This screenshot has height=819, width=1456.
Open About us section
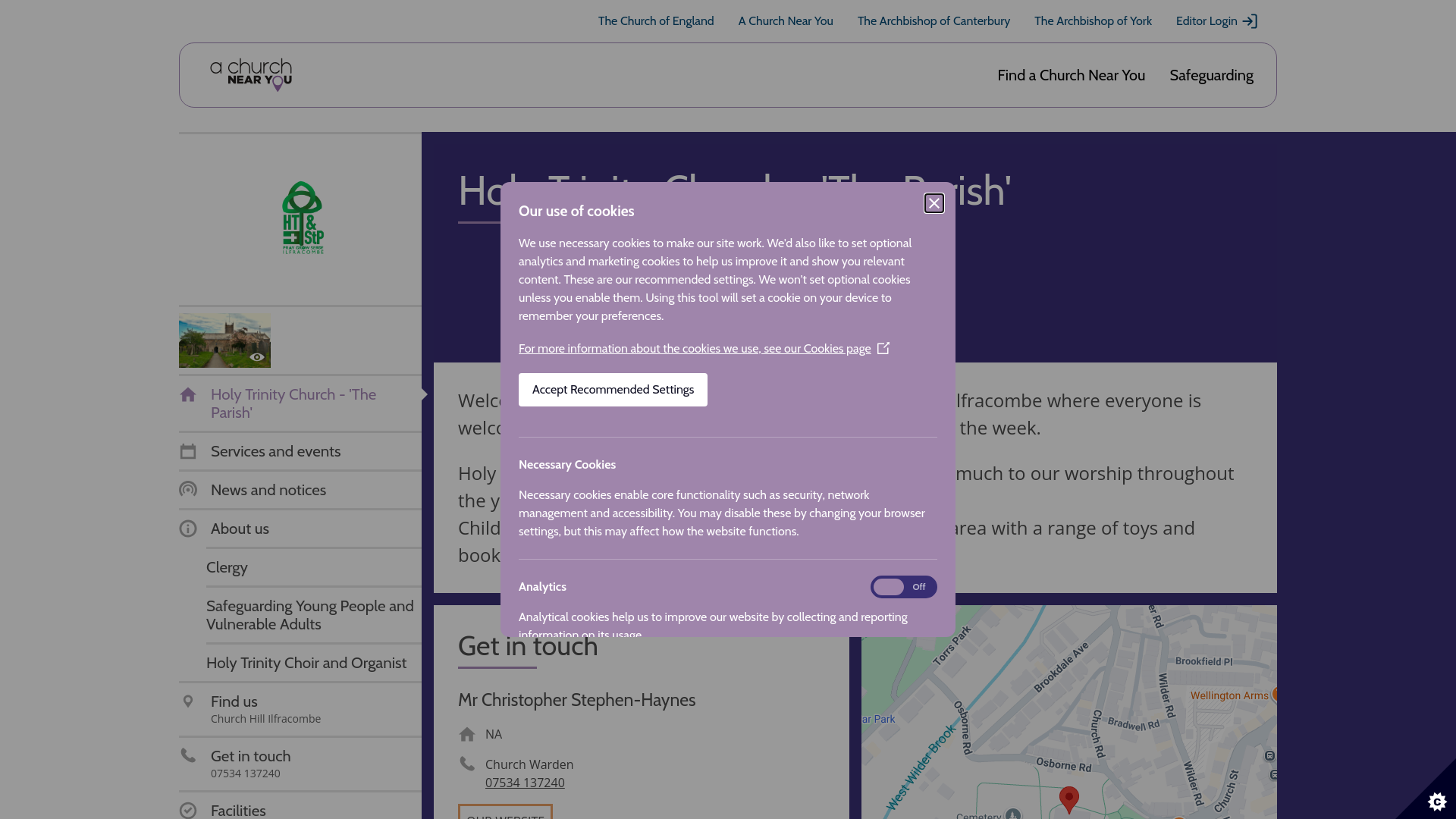click(240, 529)
